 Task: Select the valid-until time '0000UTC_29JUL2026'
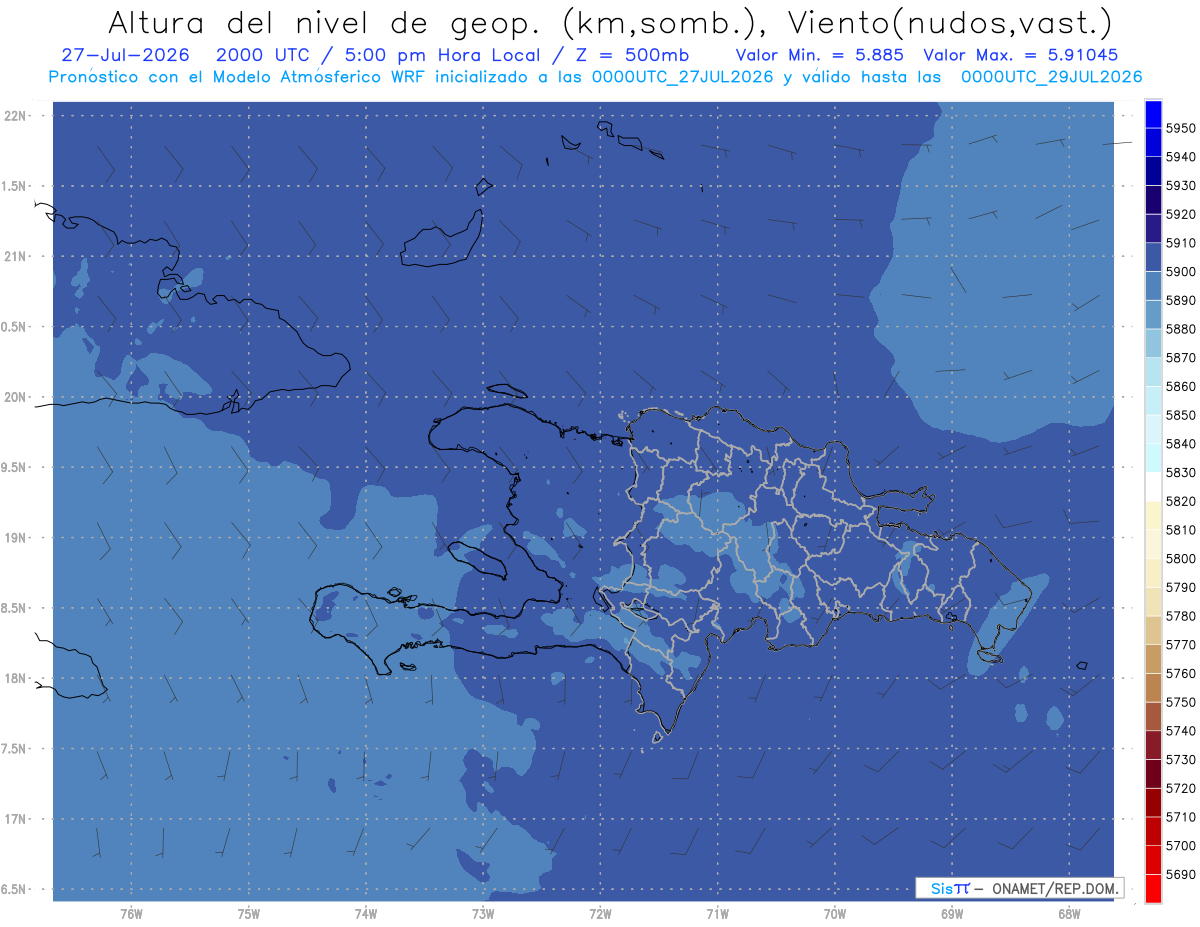[1051, 77]
